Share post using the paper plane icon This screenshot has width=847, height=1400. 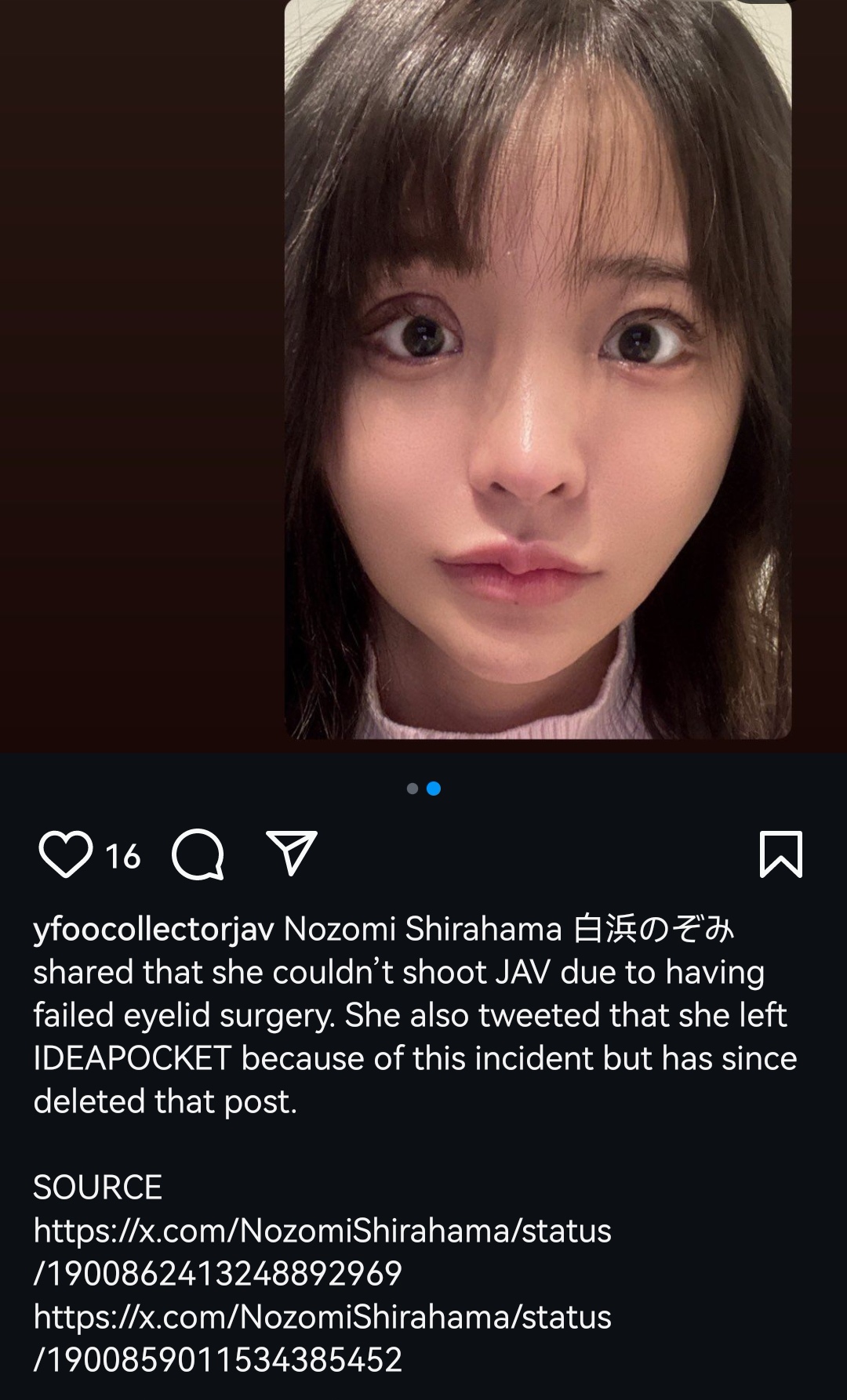click(292, 853)
